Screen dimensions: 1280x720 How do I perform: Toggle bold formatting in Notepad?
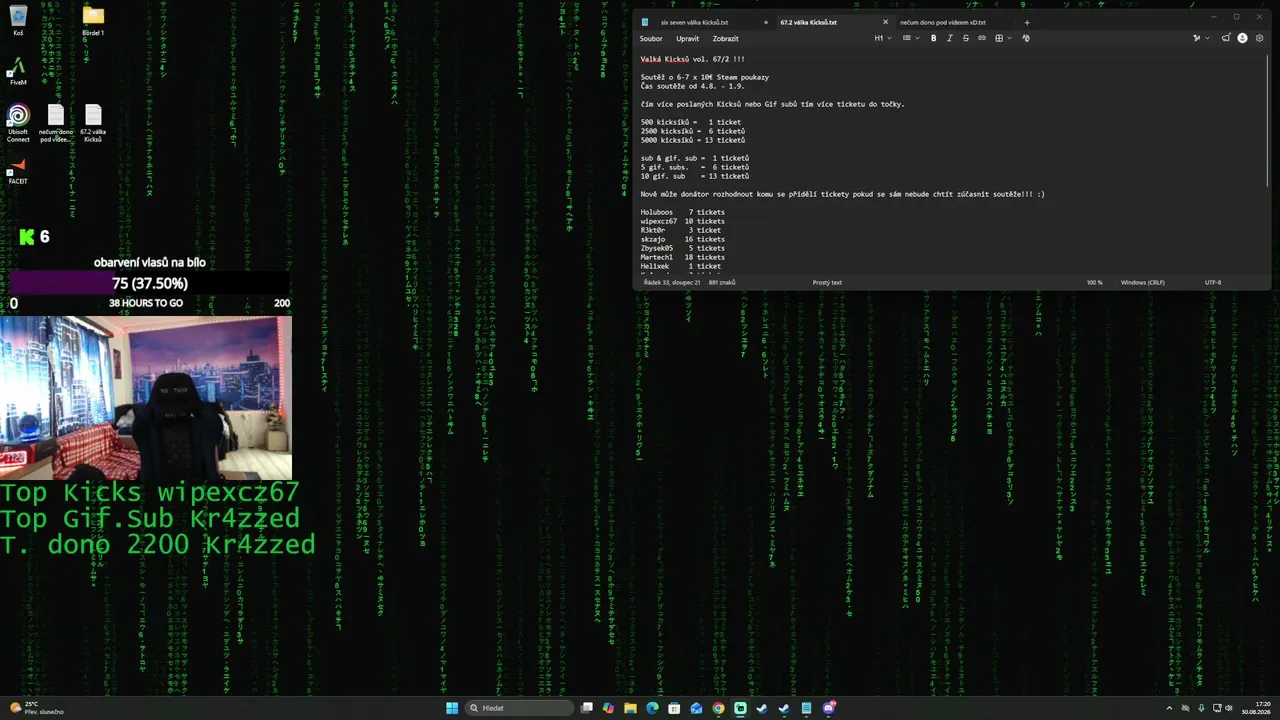[x=934, y=38]
